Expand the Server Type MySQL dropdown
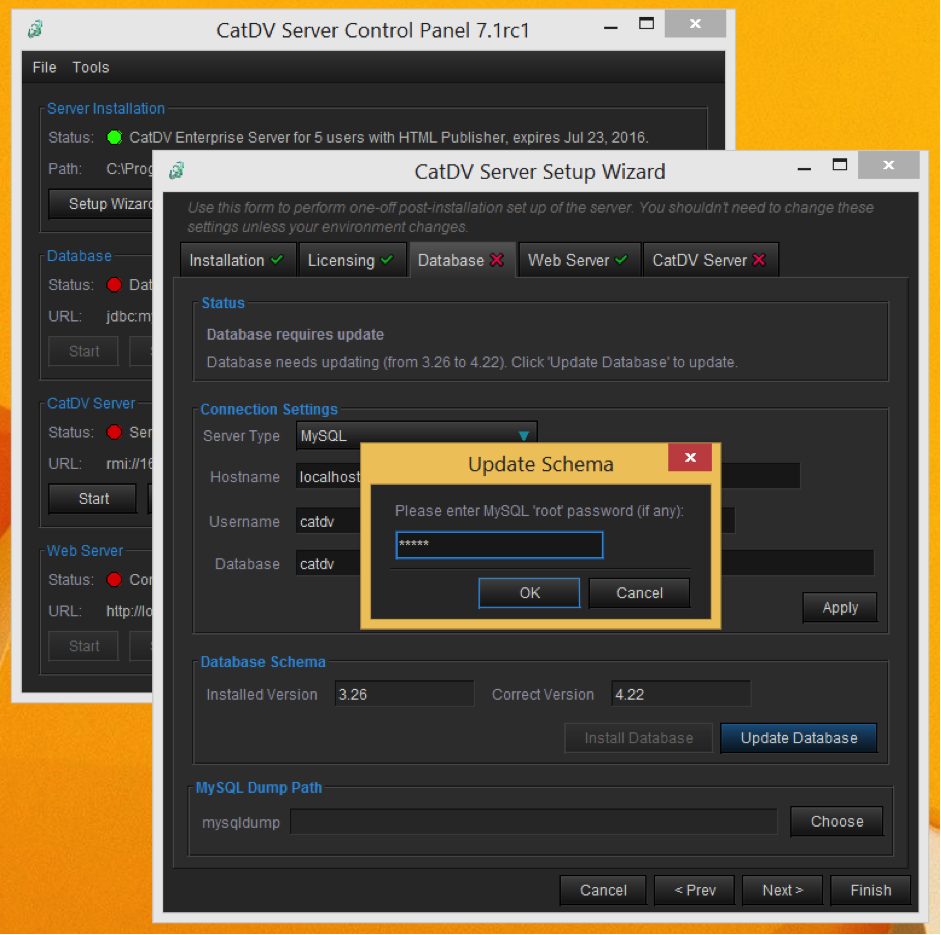This screenshot has width=941, height=935. pyautogui.click(x=522, y=436)
